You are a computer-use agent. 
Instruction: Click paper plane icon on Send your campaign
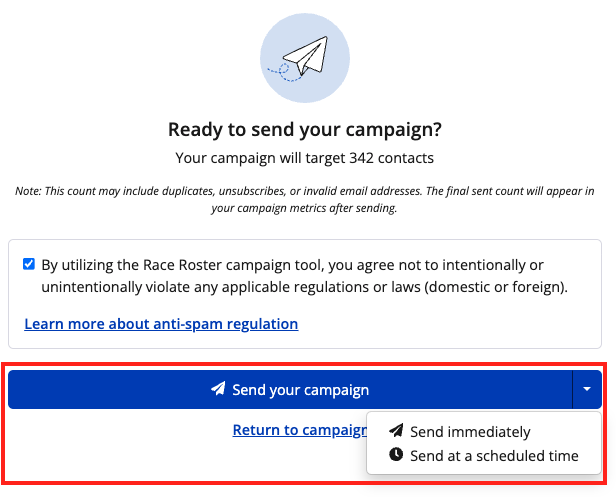(218, 390)
